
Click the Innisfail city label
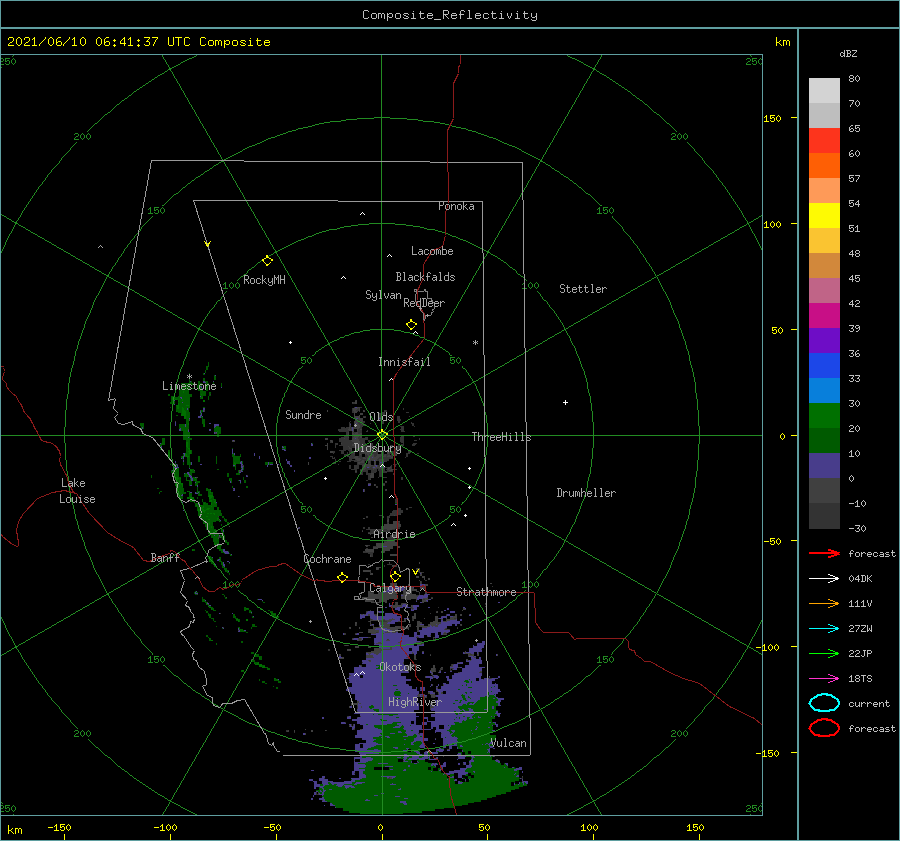[x=404, y=362]
